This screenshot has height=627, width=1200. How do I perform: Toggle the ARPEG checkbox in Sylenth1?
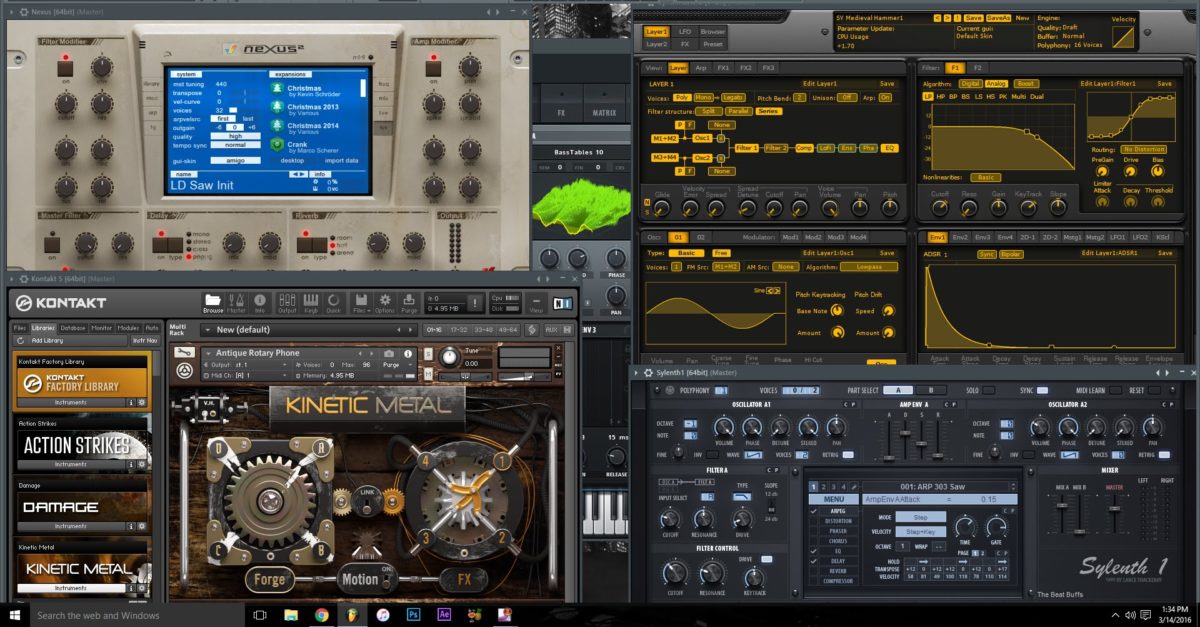(x=815, y=510)
